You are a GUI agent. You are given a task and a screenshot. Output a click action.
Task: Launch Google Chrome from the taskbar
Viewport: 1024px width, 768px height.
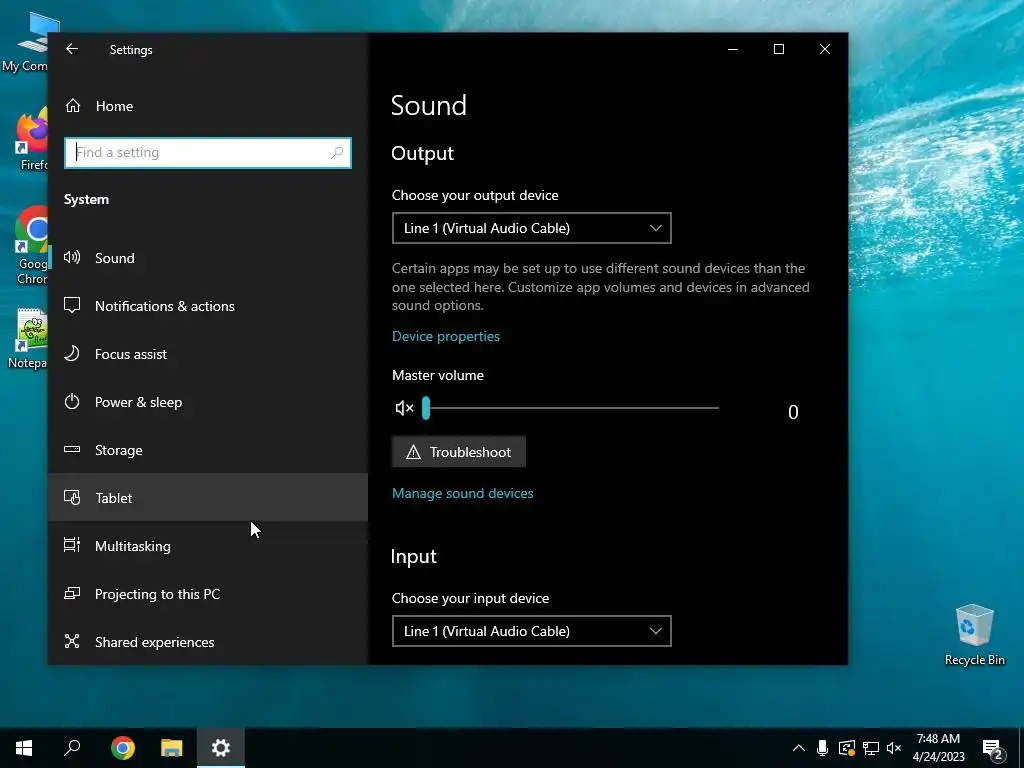[123, 748]
